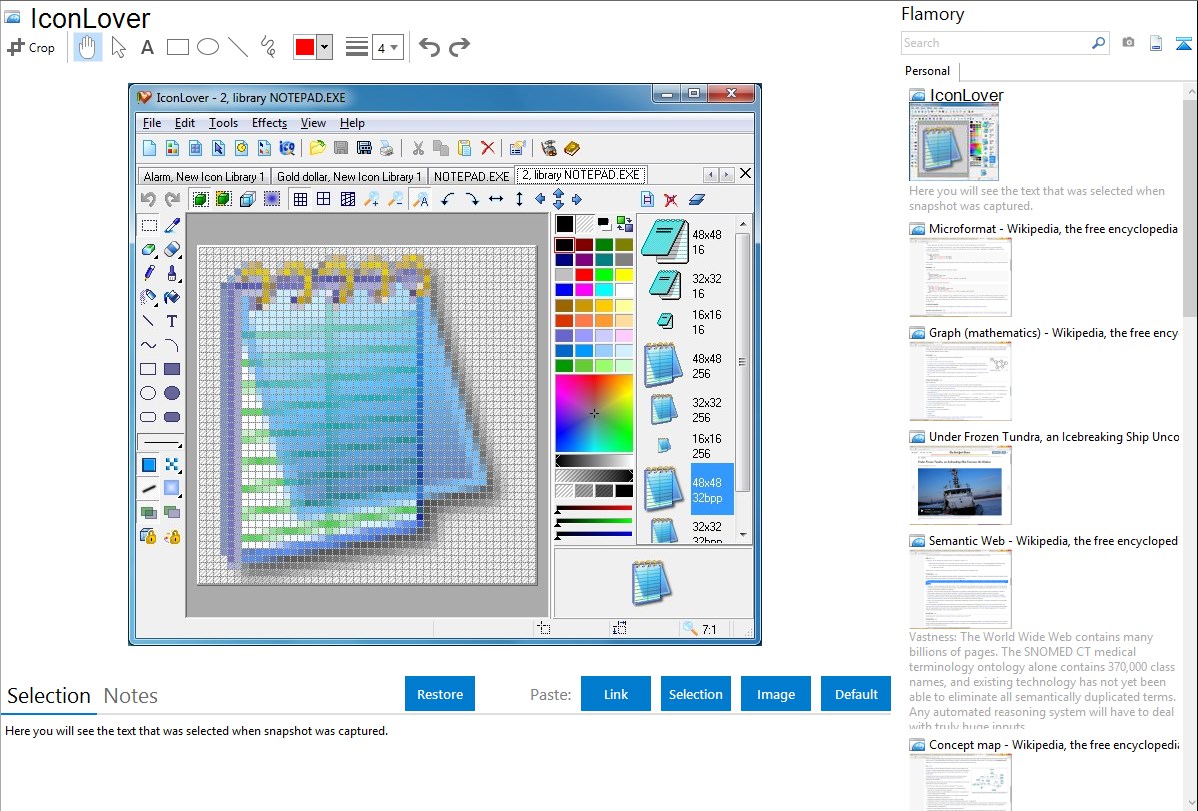Select the filled rounded rectangle tool
The height and width of the screenshot is (811, 1198).
pyautogui.click(x=172, y=417)
